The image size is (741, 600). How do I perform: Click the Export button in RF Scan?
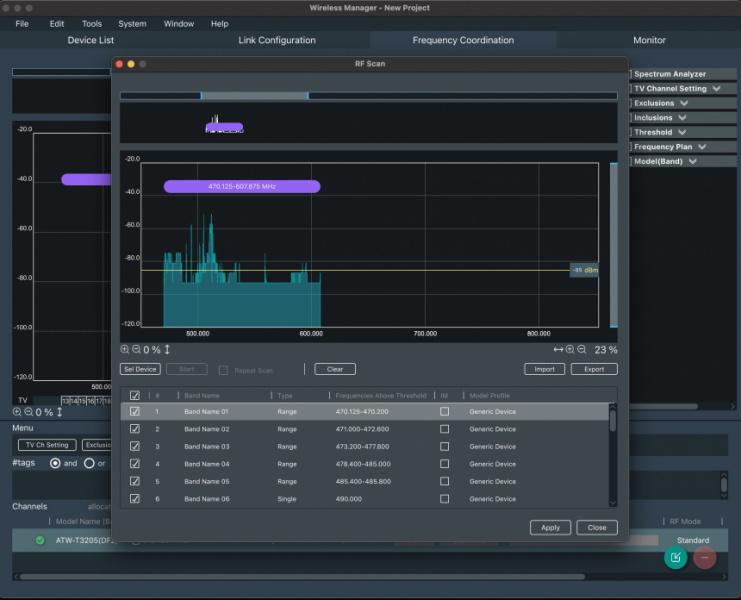coord(594,369)
